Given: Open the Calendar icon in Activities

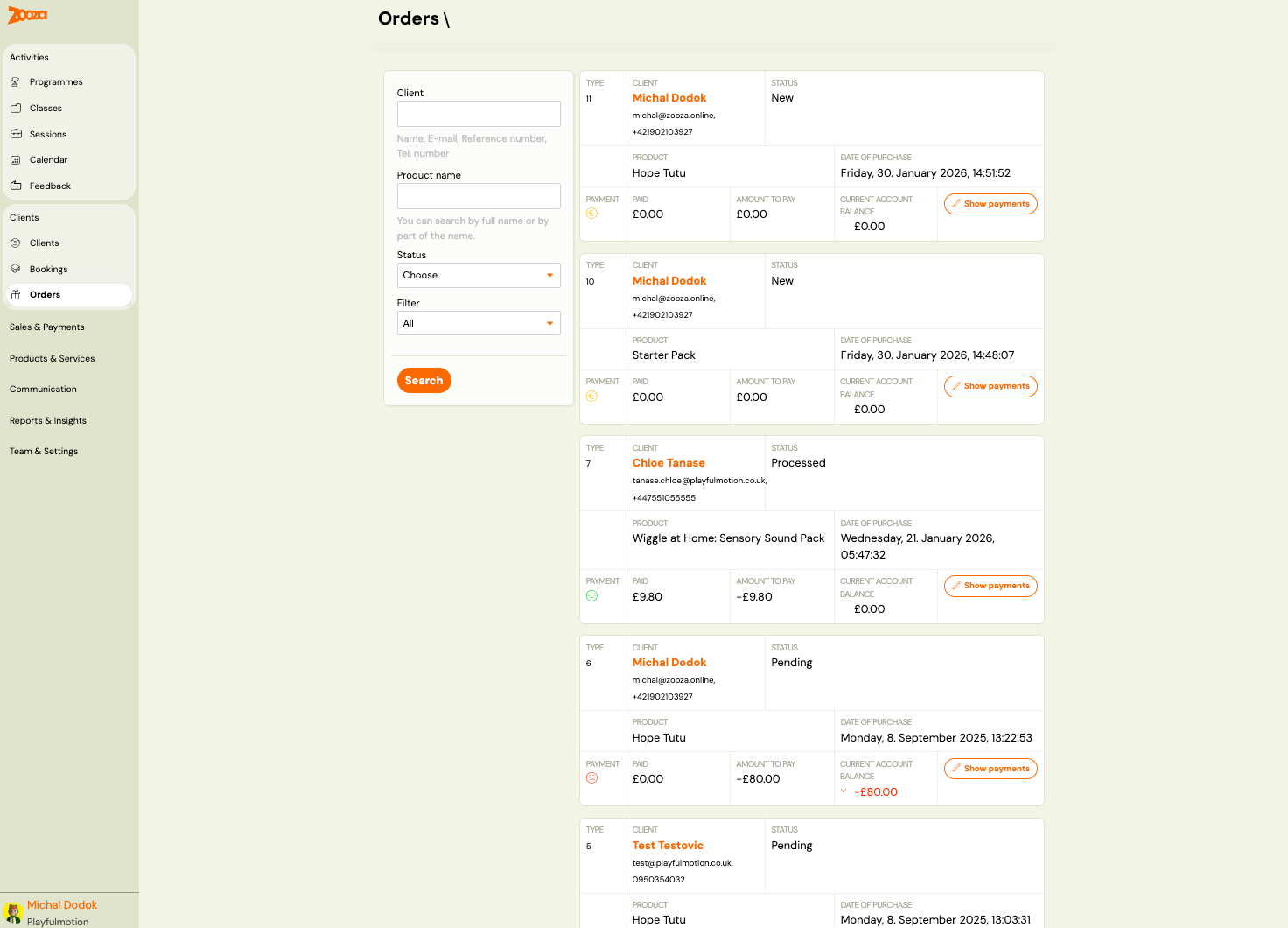Looking at the screenshot, I should click(x=15, y=159).
